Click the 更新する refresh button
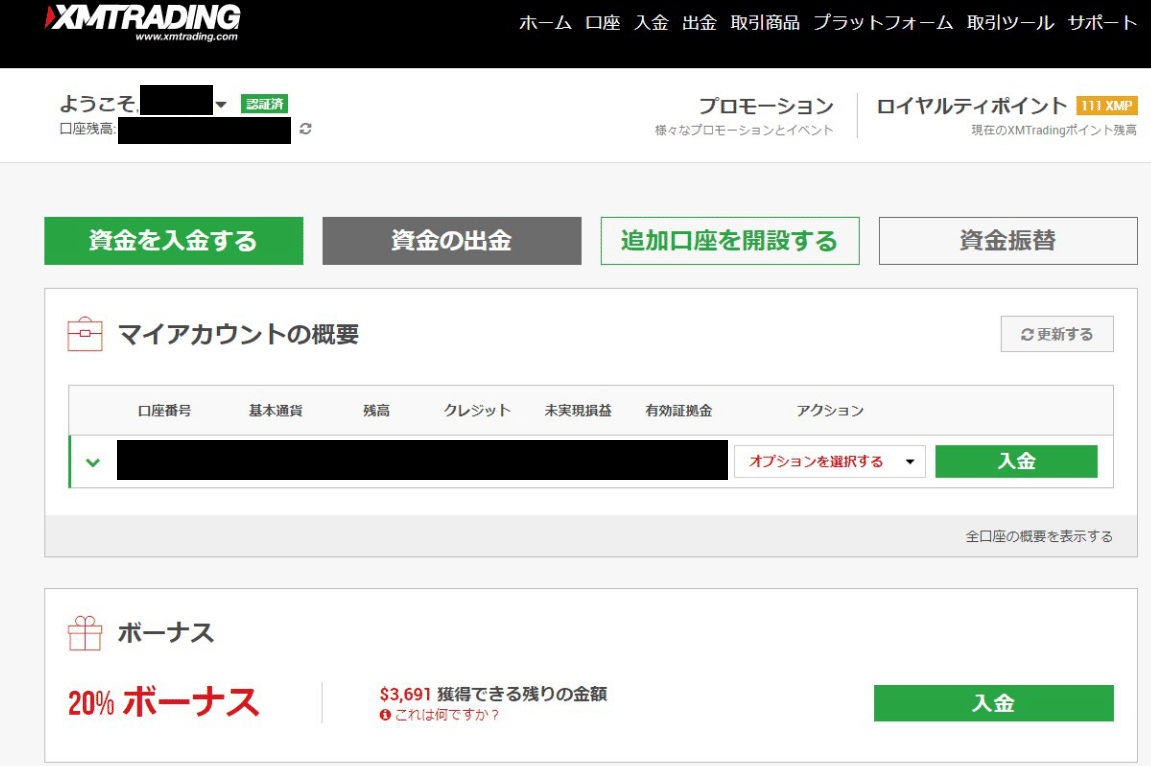This screenshot has height=766, width=1151. pyautogui.click(x=1057, y=334)
